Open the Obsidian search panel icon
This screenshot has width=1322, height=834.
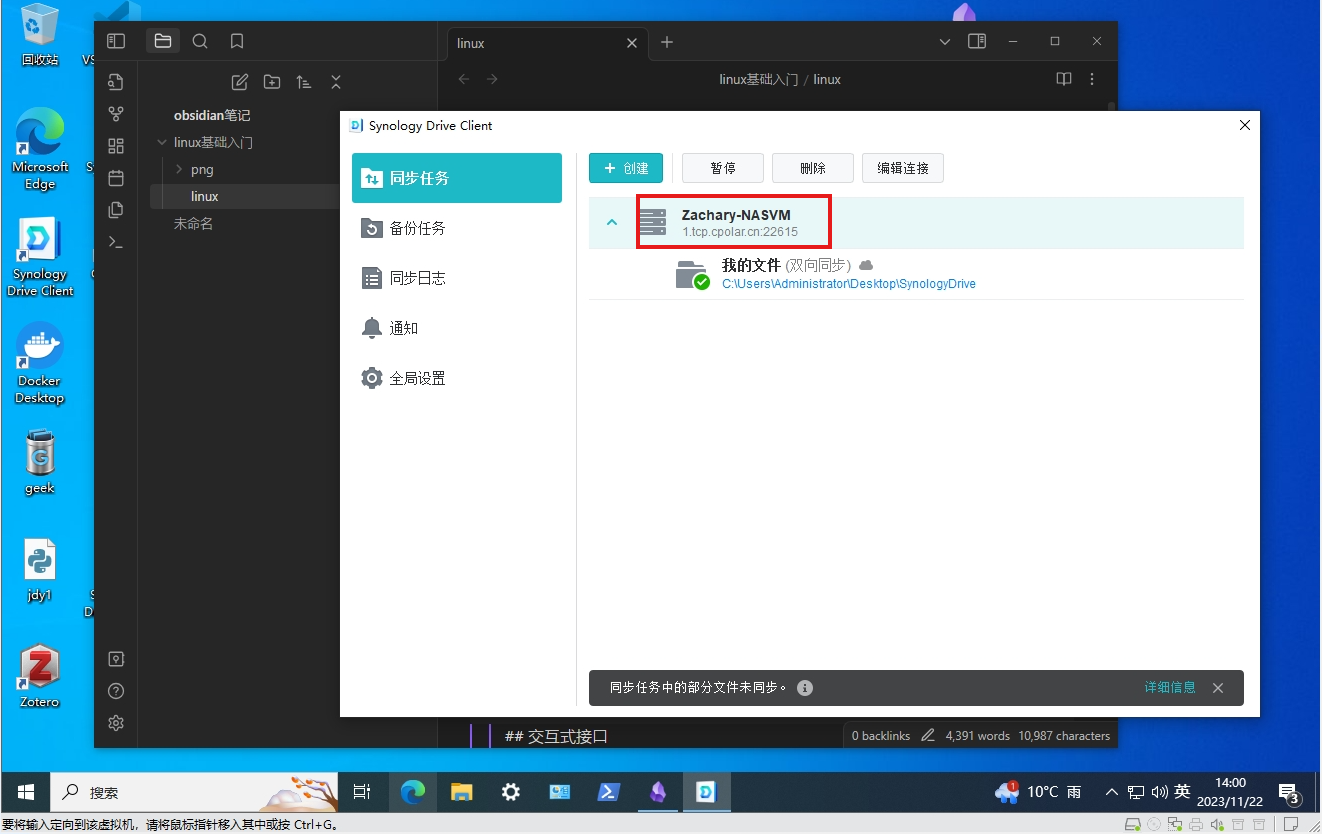(200, 41)
